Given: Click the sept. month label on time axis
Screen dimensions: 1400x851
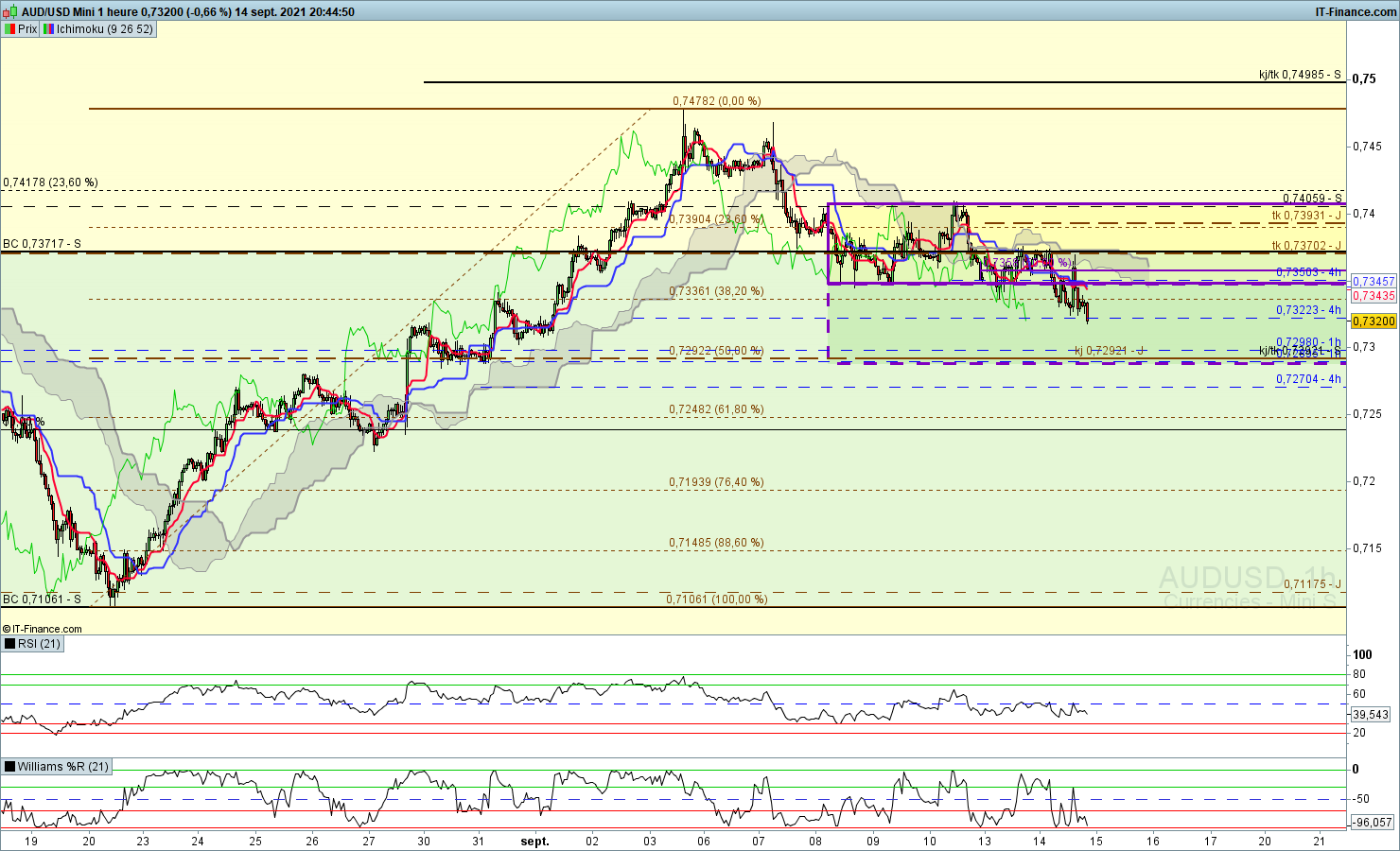Looking at the screenshot, I should coord(535,841).
